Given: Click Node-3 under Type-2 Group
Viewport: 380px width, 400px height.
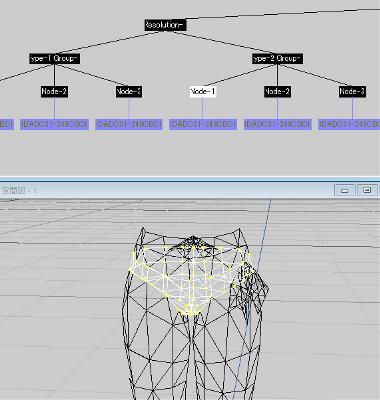Looking at the screenshot, I should (352, 91).
